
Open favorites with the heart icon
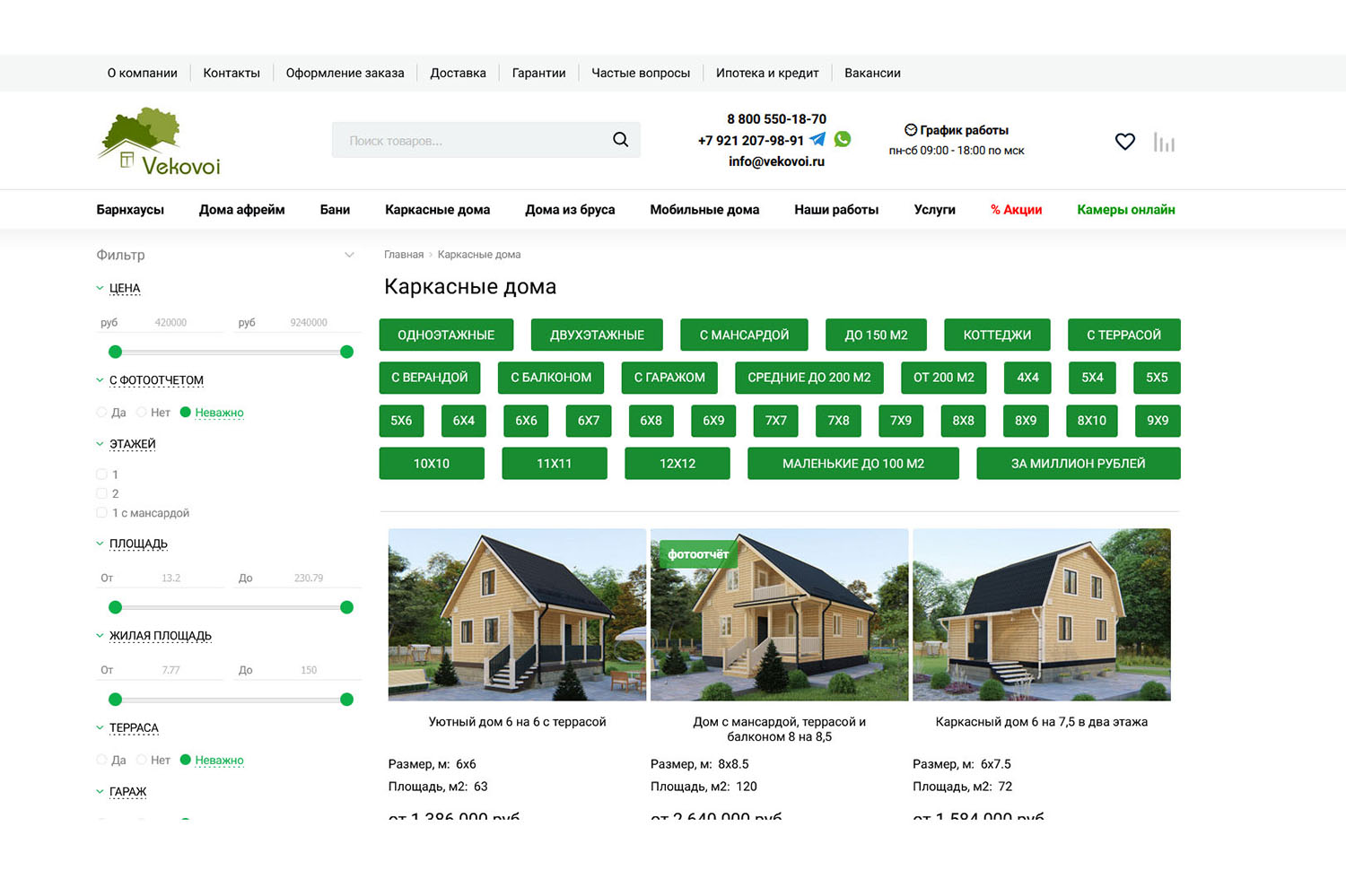[x=1124, y=142]
